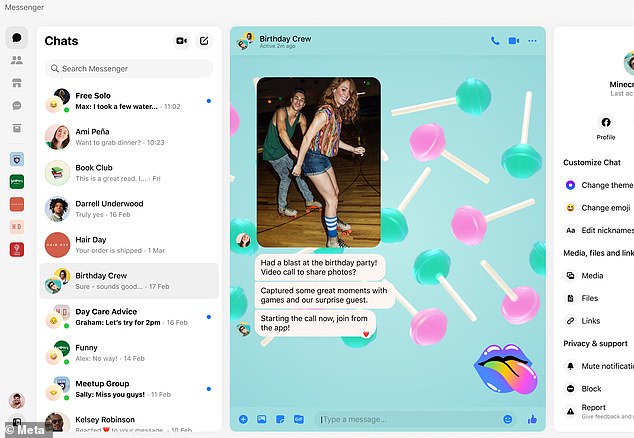
Task: Click the Search Messenger field
Action: 128,69
